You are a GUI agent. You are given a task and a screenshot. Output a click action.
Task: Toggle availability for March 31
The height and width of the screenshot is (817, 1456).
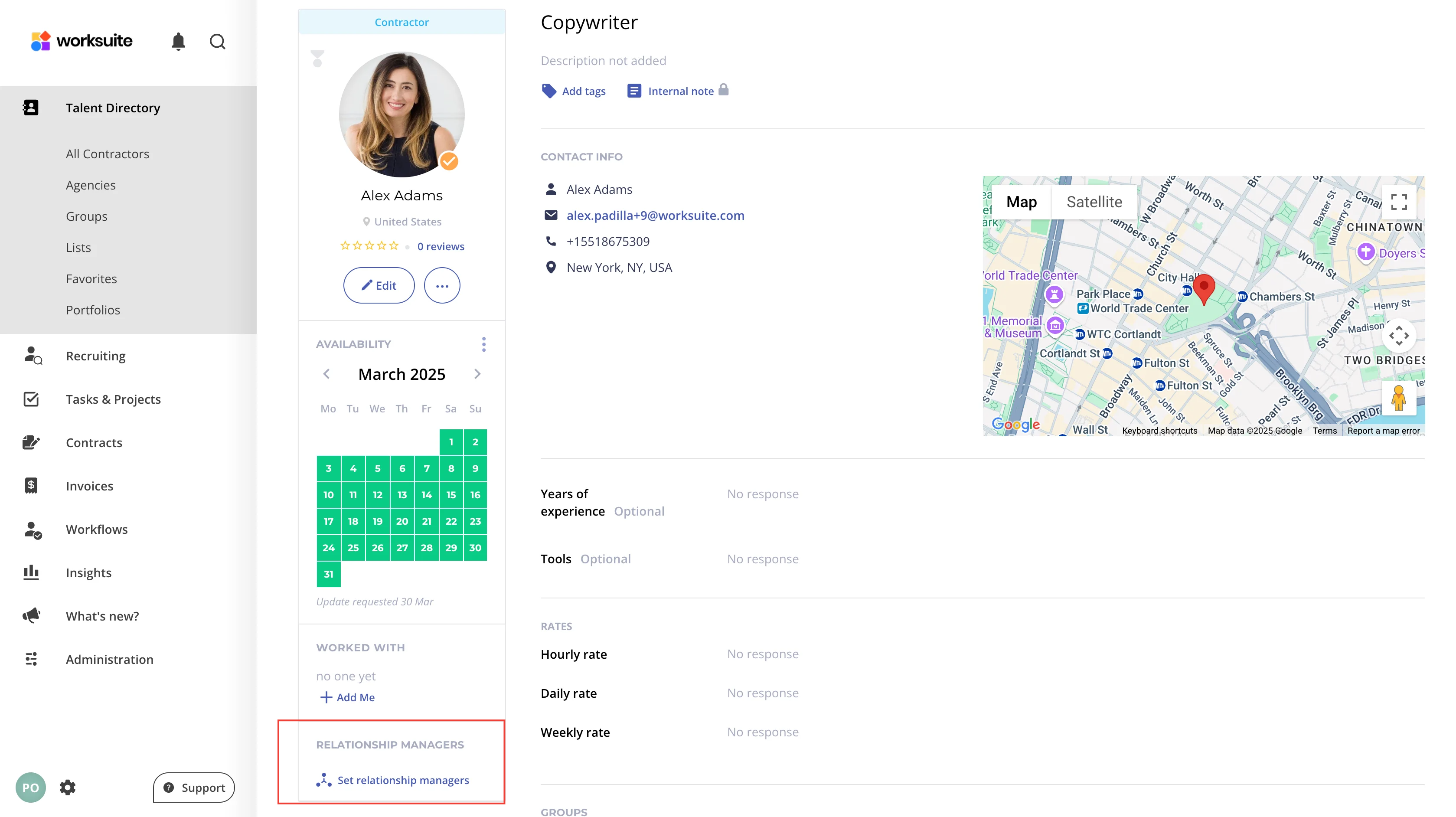pos(328,574)
